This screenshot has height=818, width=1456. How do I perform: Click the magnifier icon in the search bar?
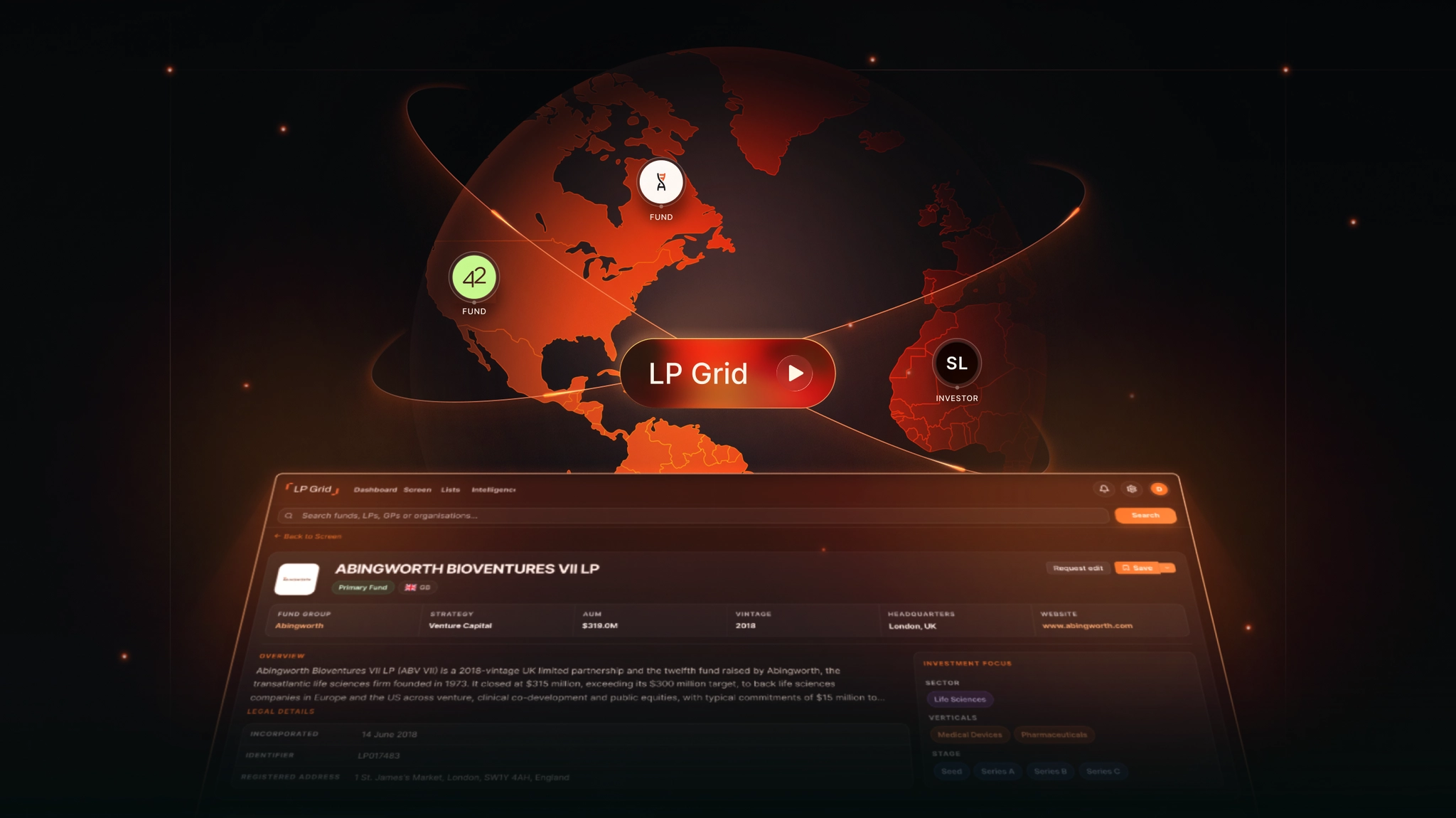point(289,516)
